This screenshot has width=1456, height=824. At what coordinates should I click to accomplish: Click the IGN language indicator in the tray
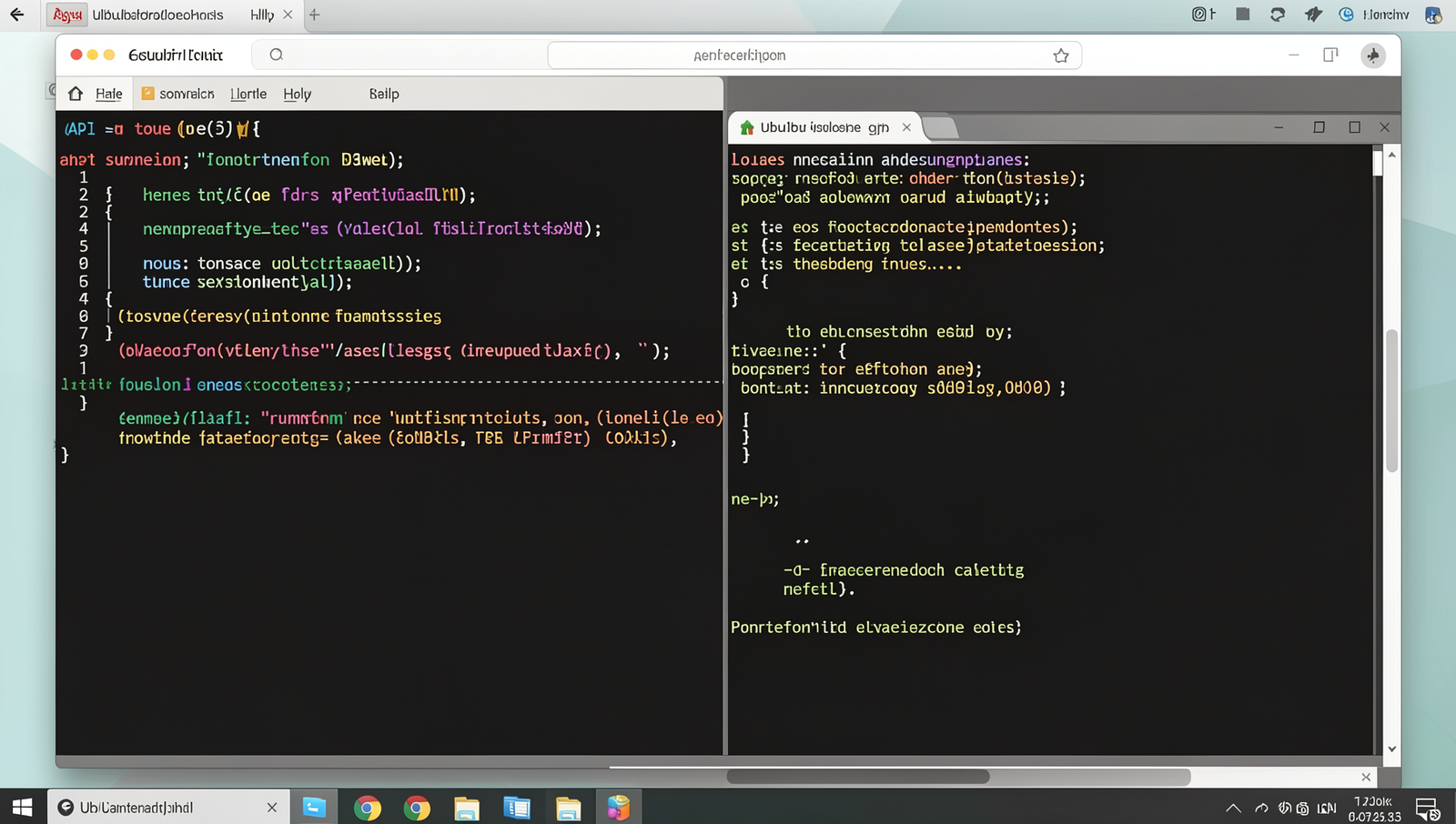(x=1327, y=808)
